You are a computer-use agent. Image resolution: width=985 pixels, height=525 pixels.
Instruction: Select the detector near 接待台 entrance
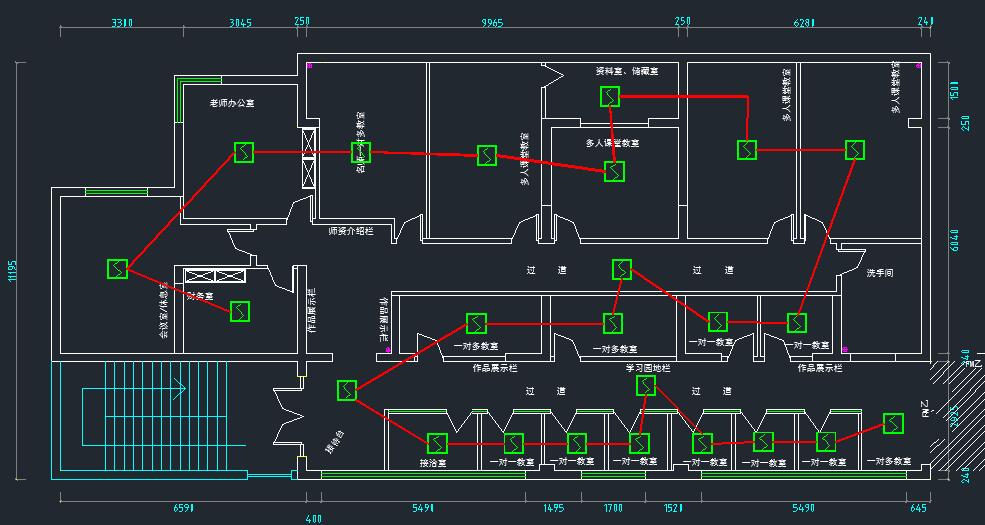point(347,390)
